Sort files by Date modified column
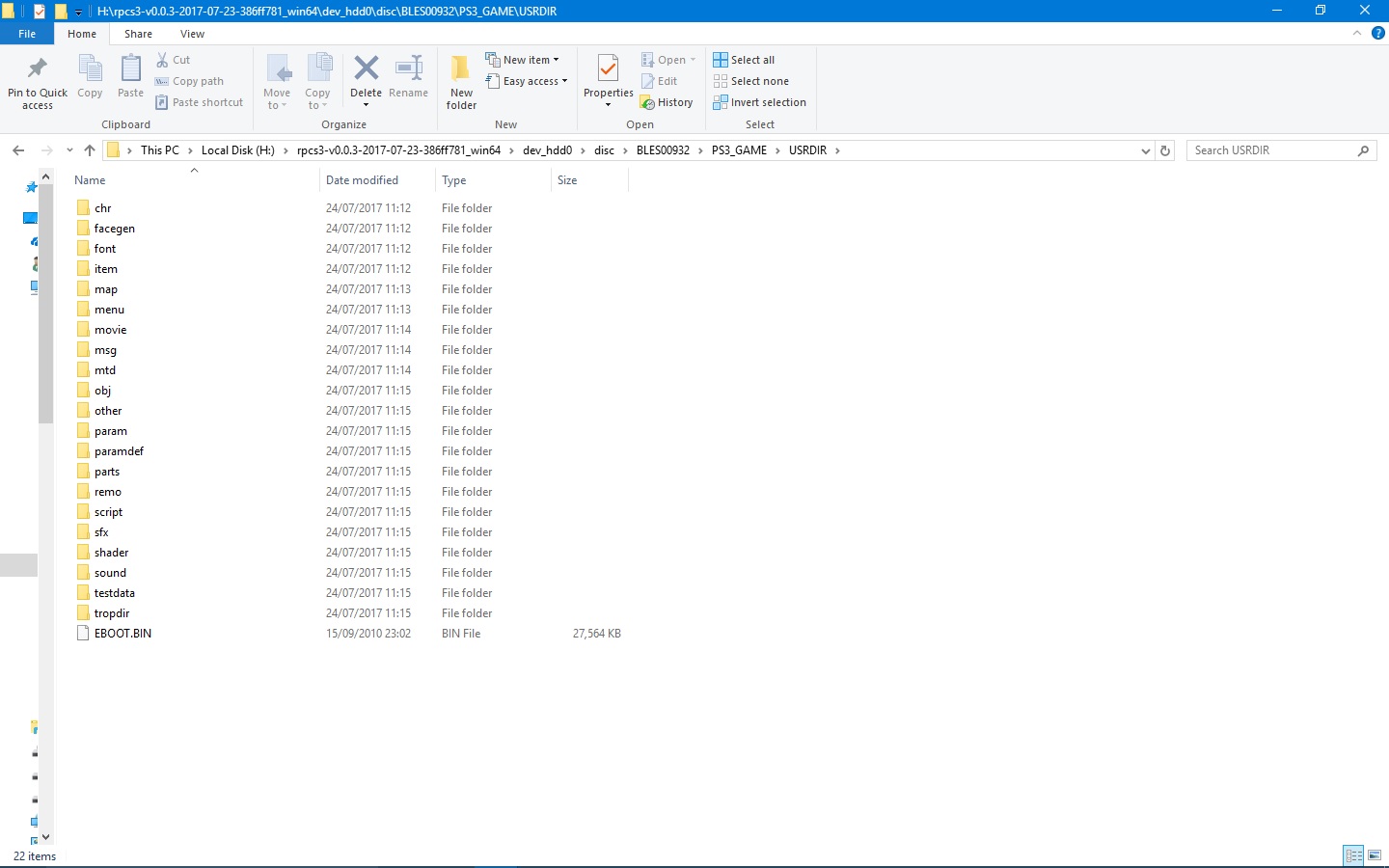The width and height of the screenshot is (1389, 868). coord(362,180)
